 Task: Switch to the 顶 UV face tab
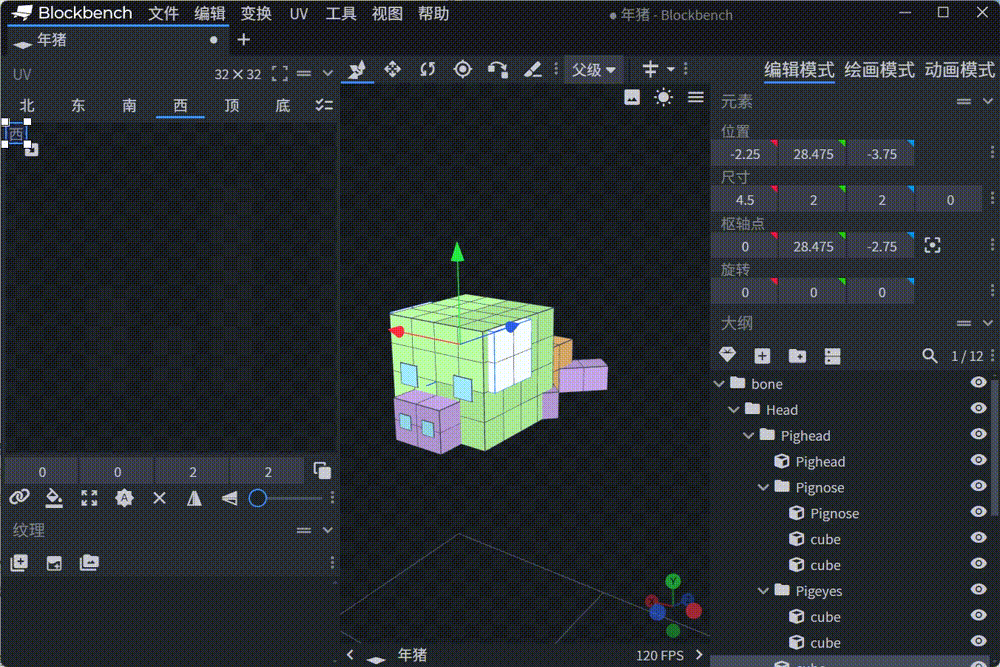[x=232, y=106]
